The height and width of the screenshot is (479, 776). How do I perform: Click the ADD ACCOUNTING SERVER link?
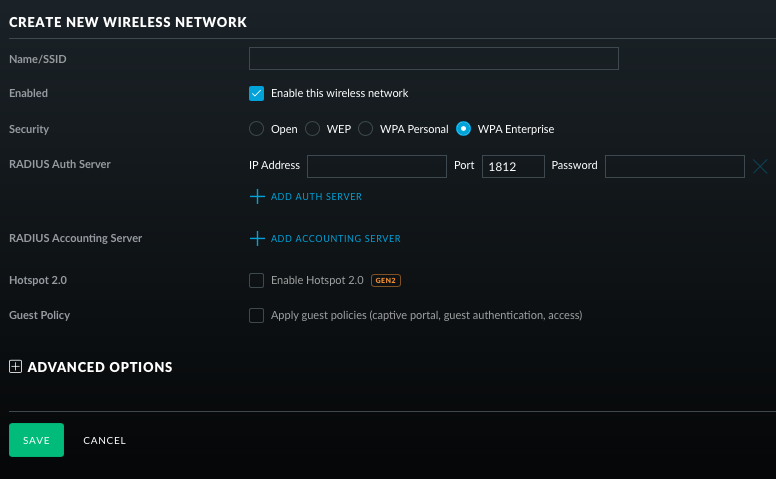(336, 239)
